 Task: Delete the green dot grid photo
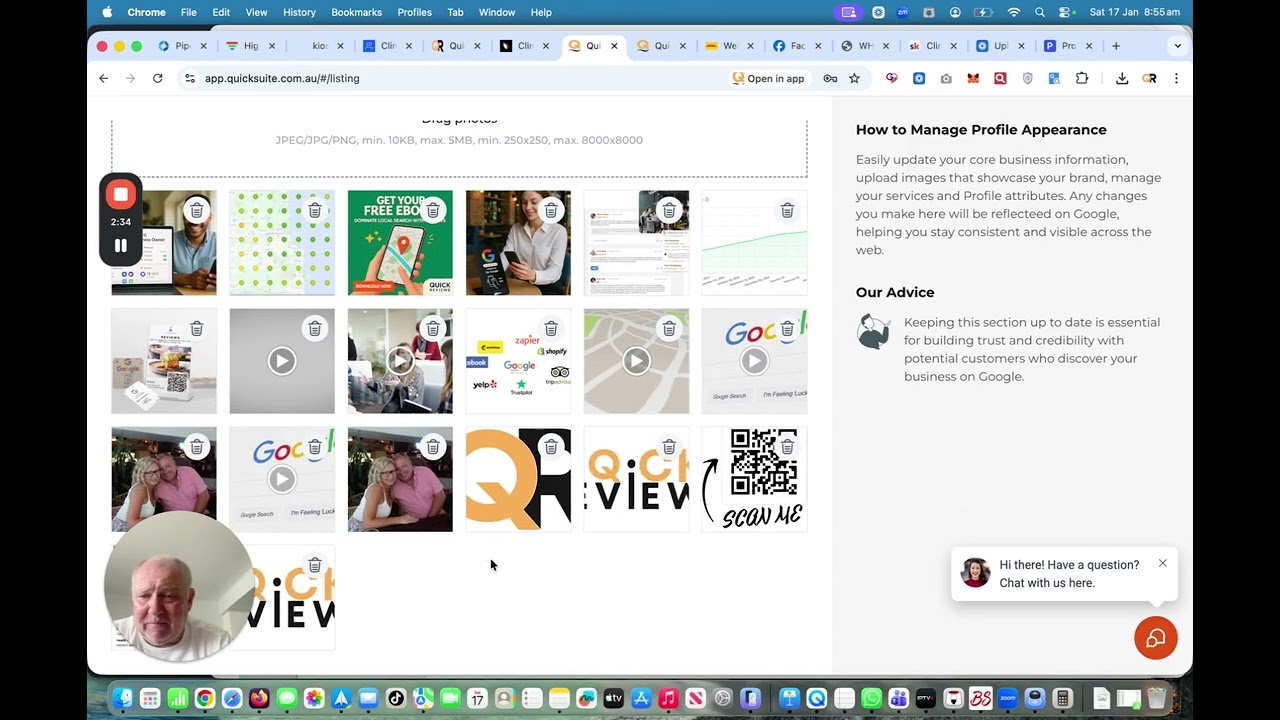coord(315,211)
